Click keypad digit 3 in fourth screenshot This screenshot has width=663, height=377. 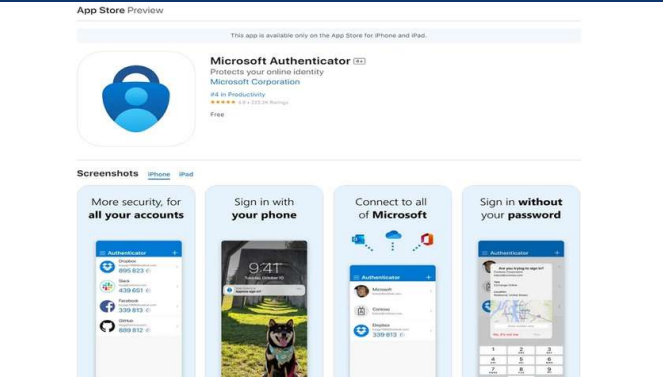coord(549,350)
